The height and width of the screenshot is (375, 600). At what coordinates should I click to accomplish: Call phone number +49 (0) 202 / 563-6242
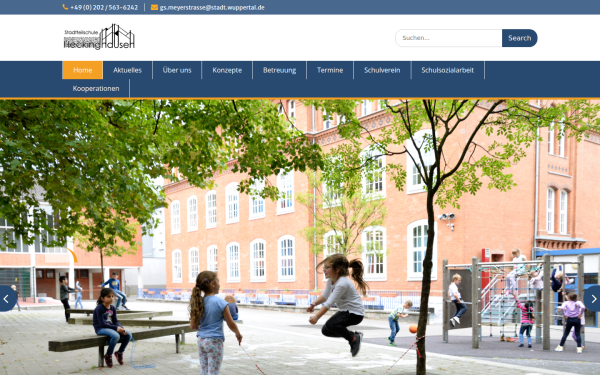pyautogui.click(x=104, y=7)
